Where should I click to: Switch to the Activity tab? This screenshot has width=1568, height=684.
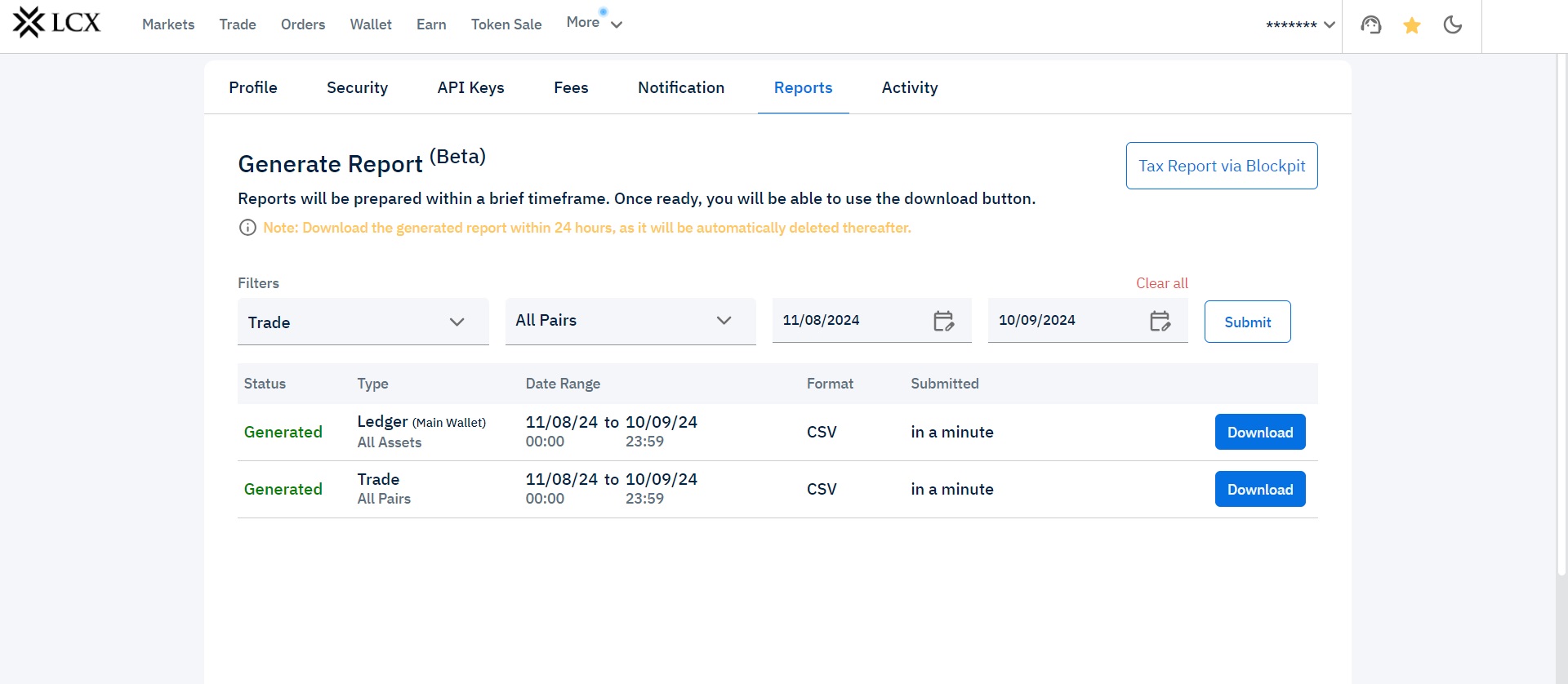tap(909, 87)
